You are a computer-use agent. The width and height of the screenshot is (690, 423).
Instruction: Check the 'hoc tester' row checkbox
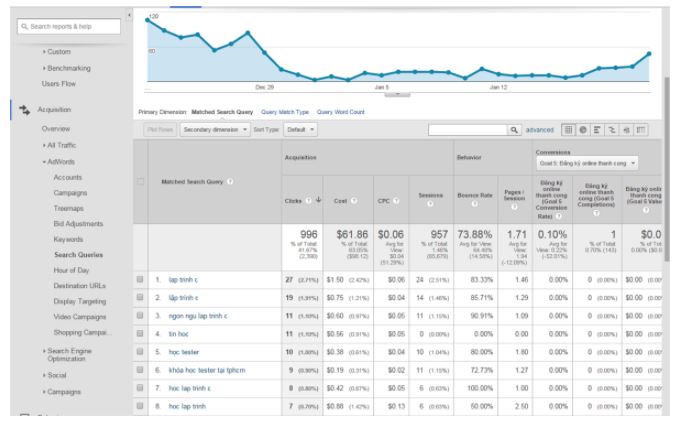click(x=140, y=352)
